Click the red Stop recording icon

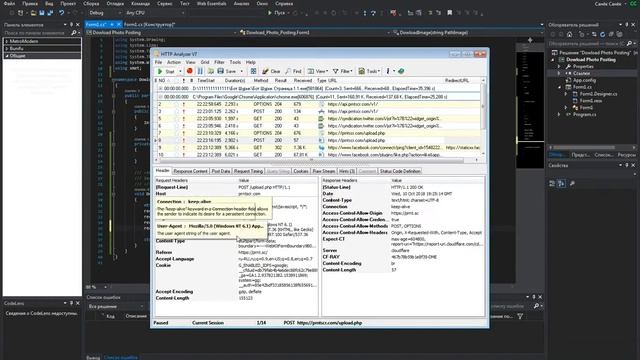tap(189, 71)
